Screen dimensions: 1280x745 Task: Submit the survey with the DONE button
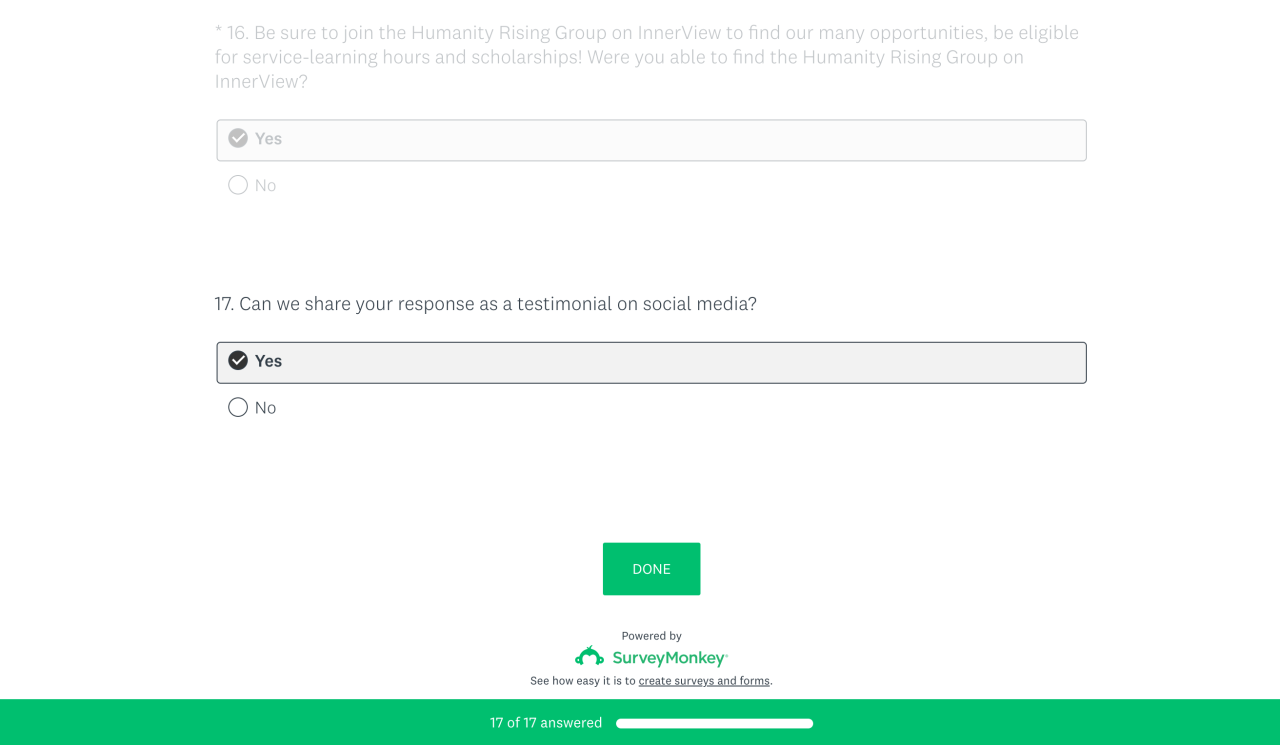[x=651, y=569]
